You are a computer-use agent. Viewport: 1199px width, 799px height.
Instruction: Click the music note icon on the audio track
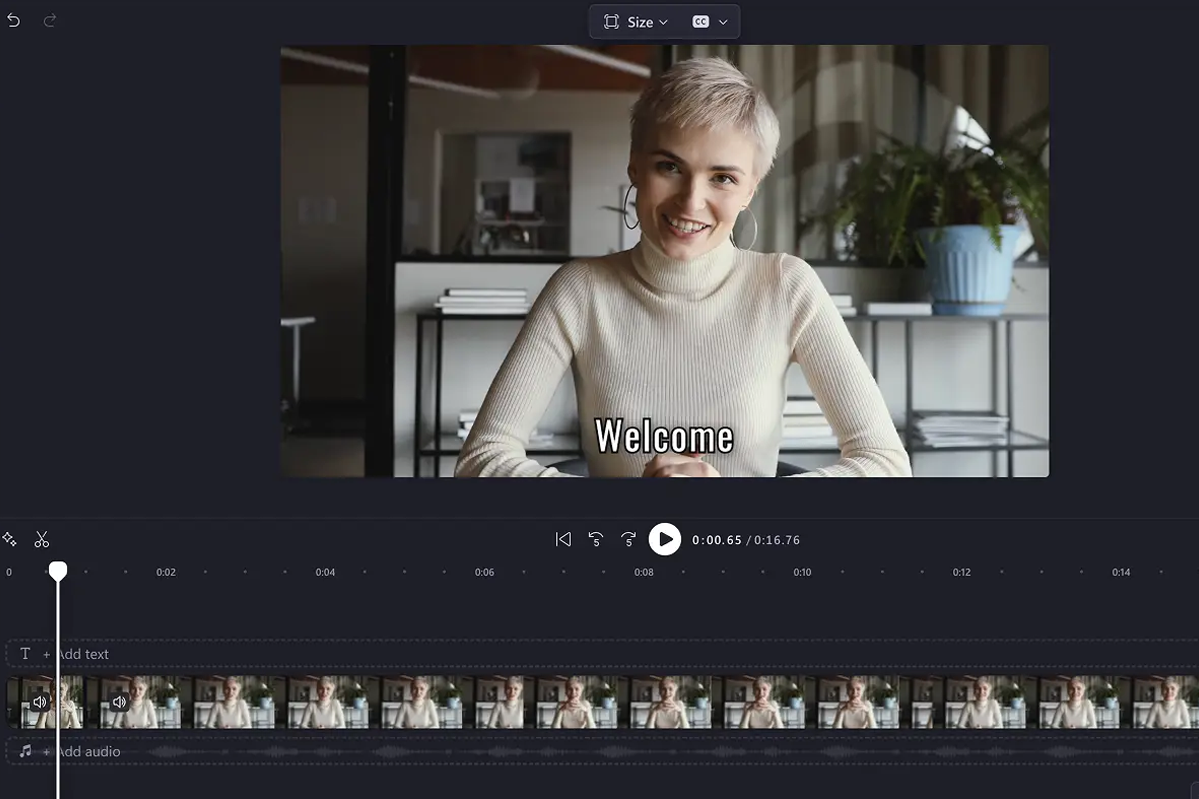coord(26,751)
